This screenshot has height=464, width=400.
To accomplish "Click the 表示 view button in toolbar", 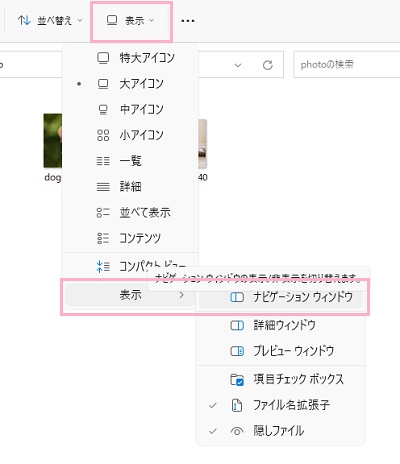I will point(131,21).
